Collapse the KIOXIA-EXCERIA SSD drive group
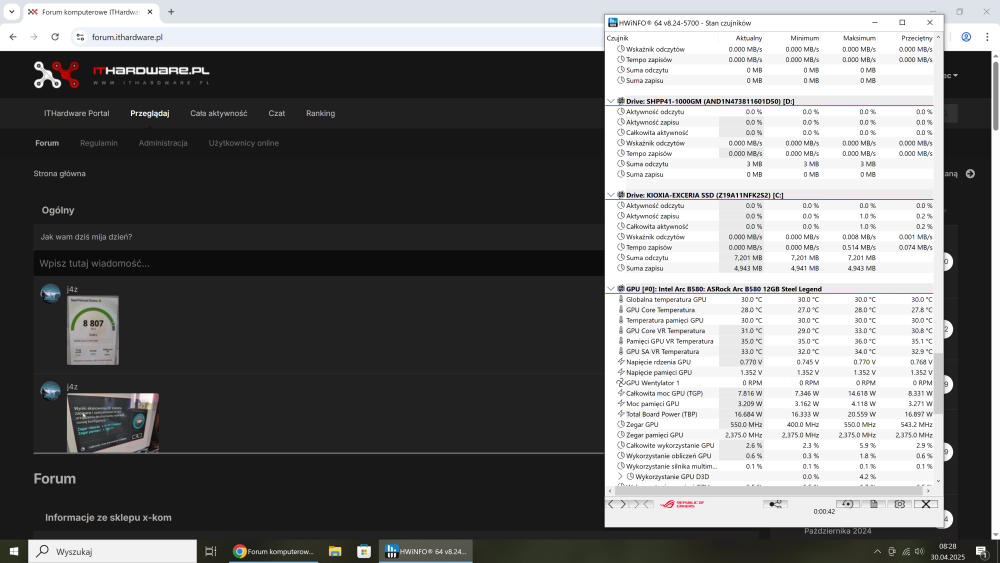The image size is (1000, 563). click(x=611, y=195)
